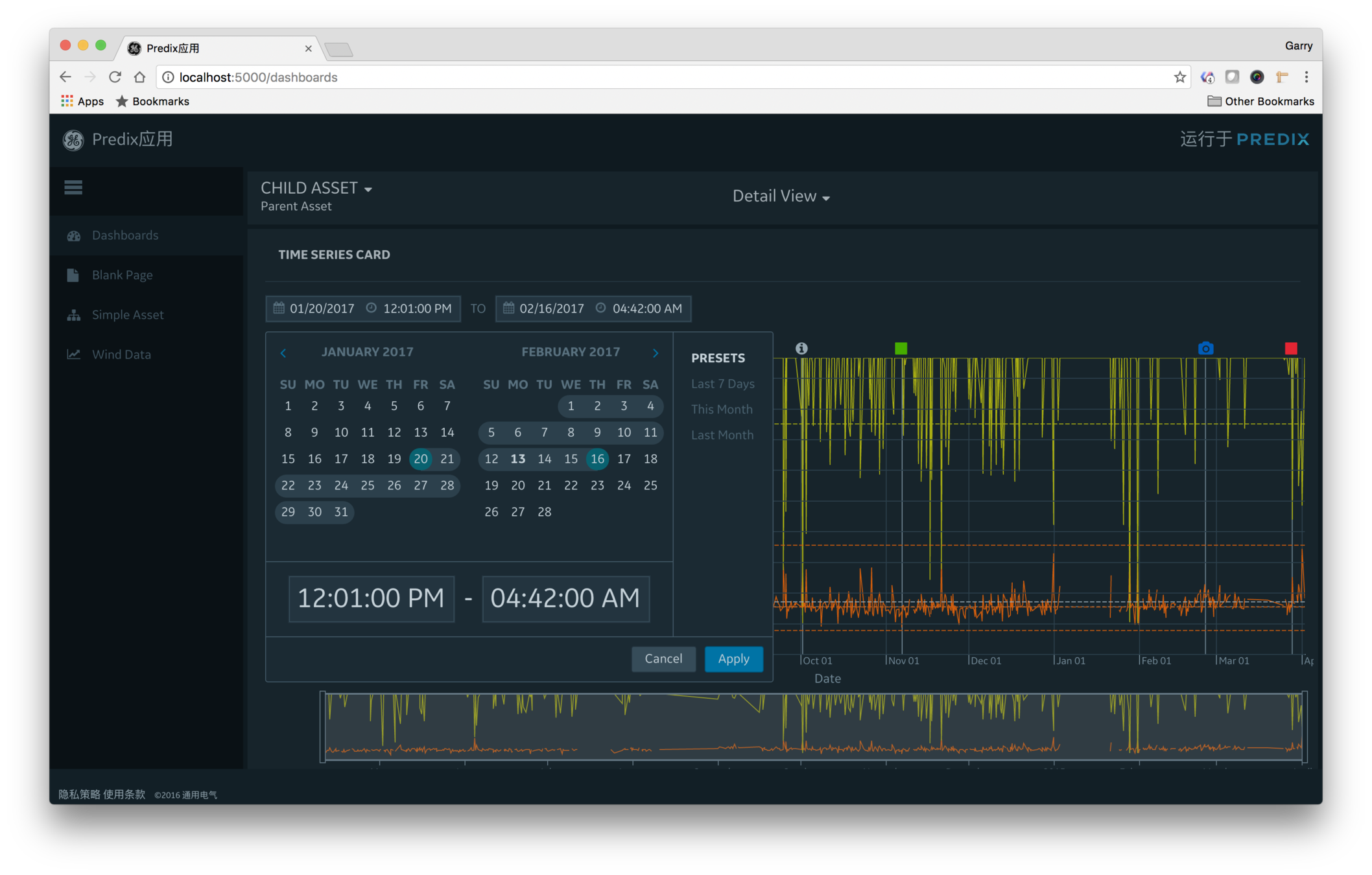Image resolution: width=1372 pixels, height=875 pixels.
Task: Click the blue camera marker icon
Action: pyautogui.click(x=1205, y=348)
